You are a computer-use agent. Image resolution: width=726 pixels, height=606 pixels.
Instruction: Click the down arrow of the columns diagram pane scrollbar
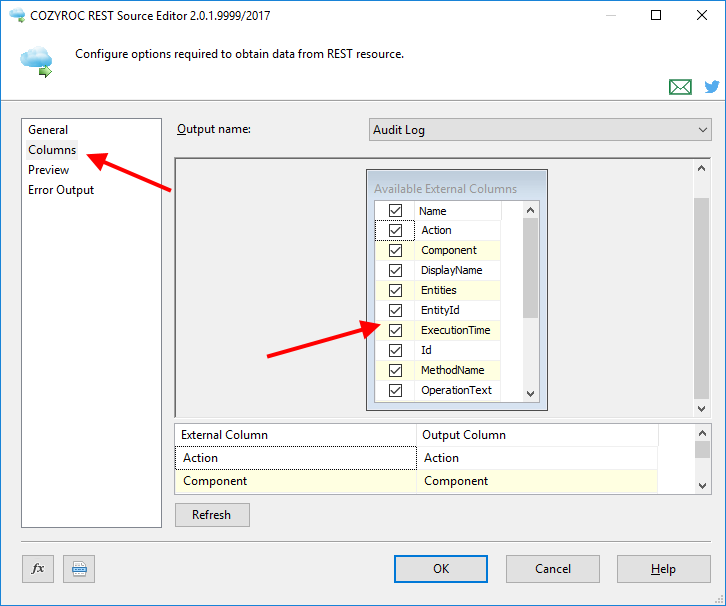701,409
